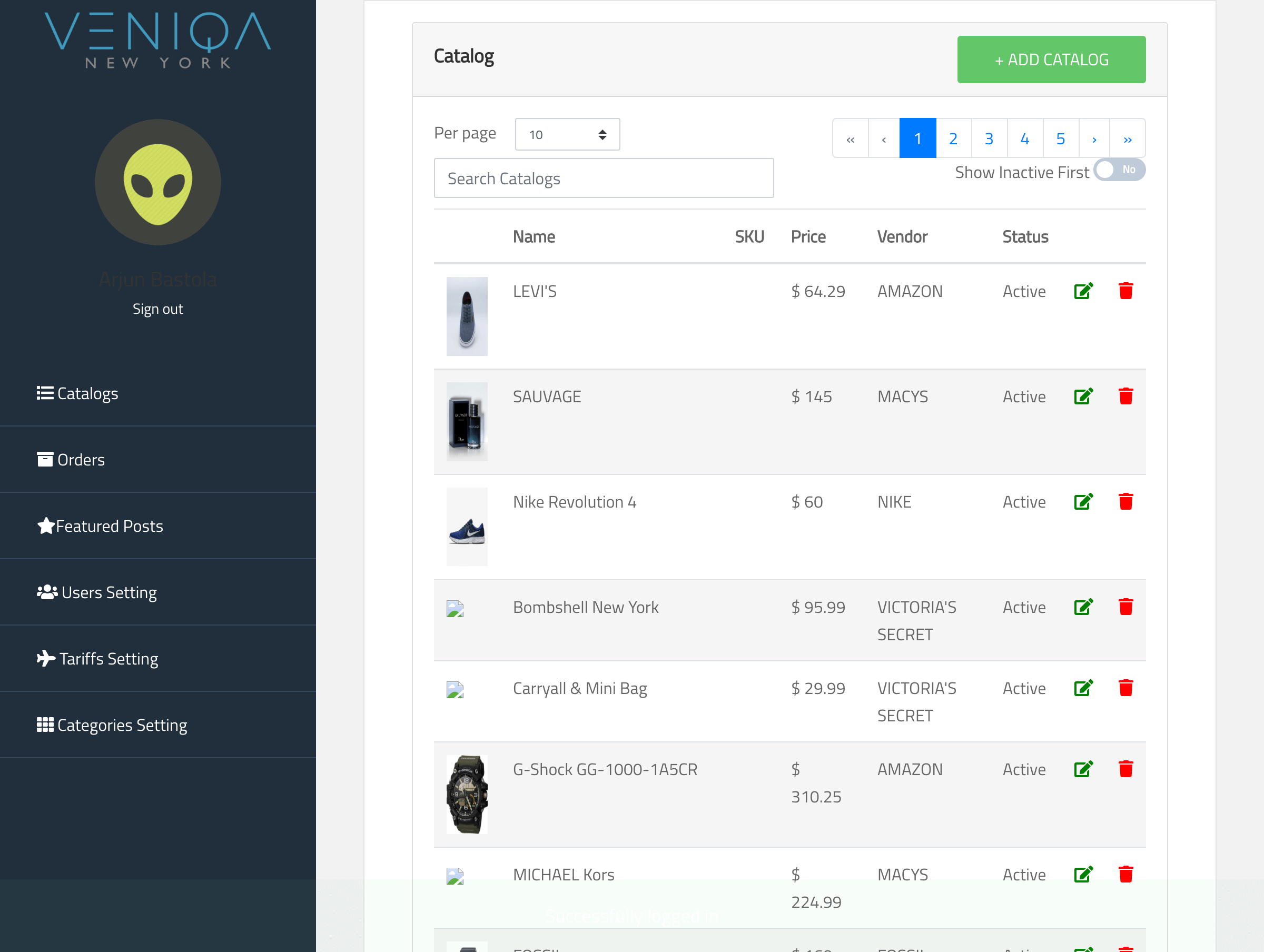This screenshot has width=1264, height=952.
Task: Go to Featured Posts in sidebar
Action: (100, 525)
